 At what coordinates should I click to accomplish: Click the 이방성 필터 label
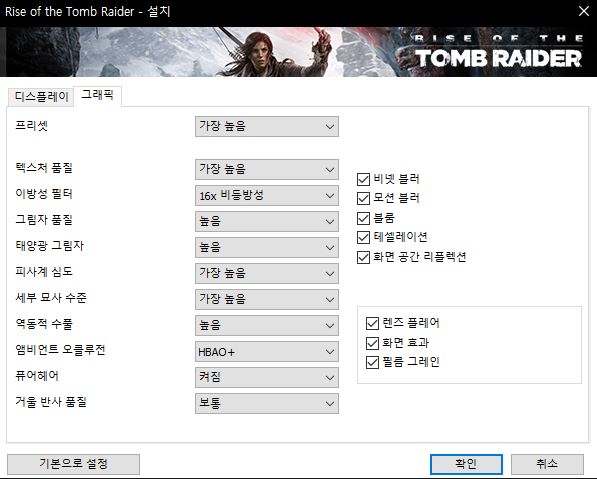point(44,194)
